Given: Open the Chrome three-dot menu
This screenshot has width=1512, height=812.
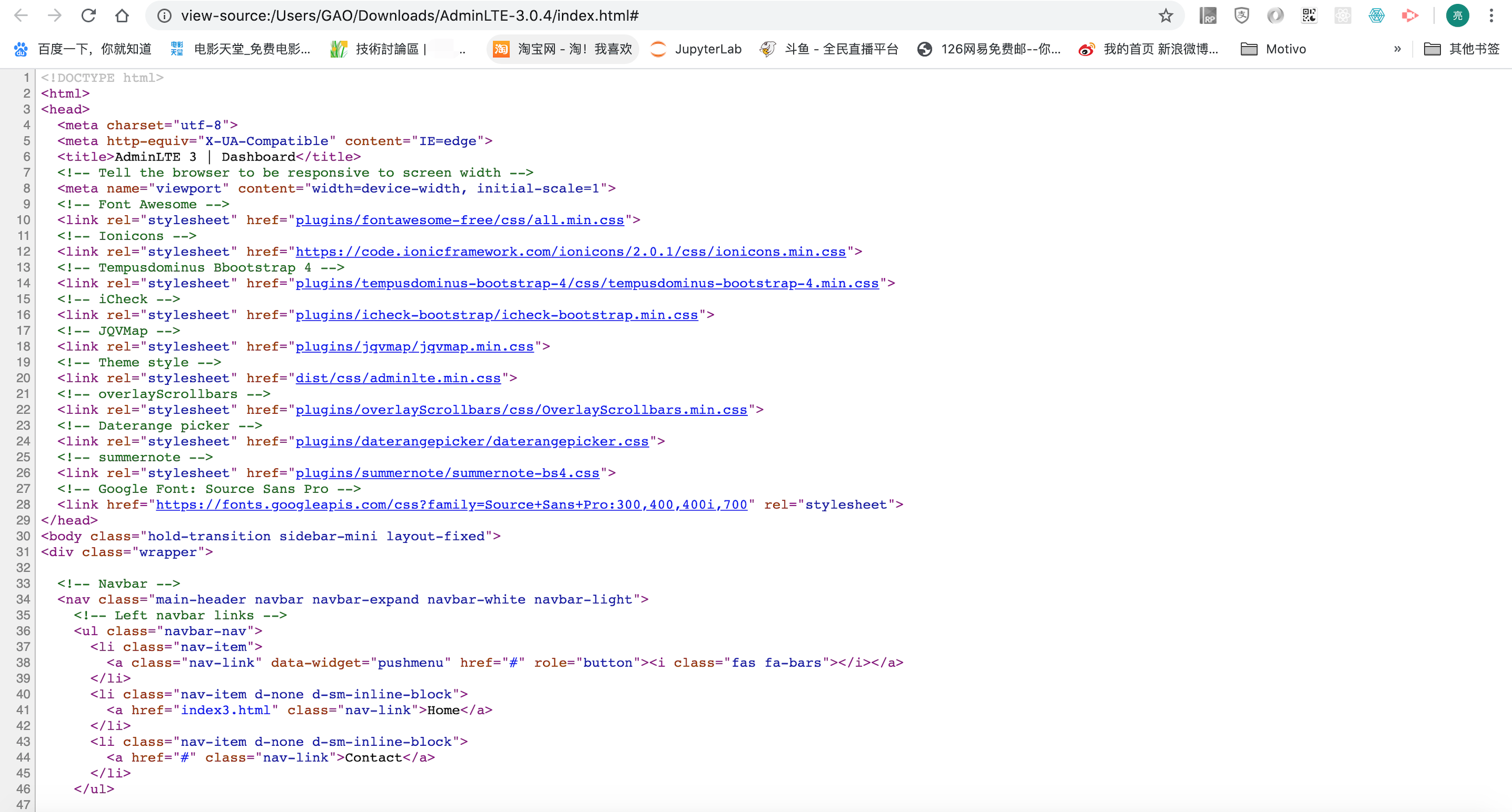Looking at the screenshot, I should [1491, 16].
